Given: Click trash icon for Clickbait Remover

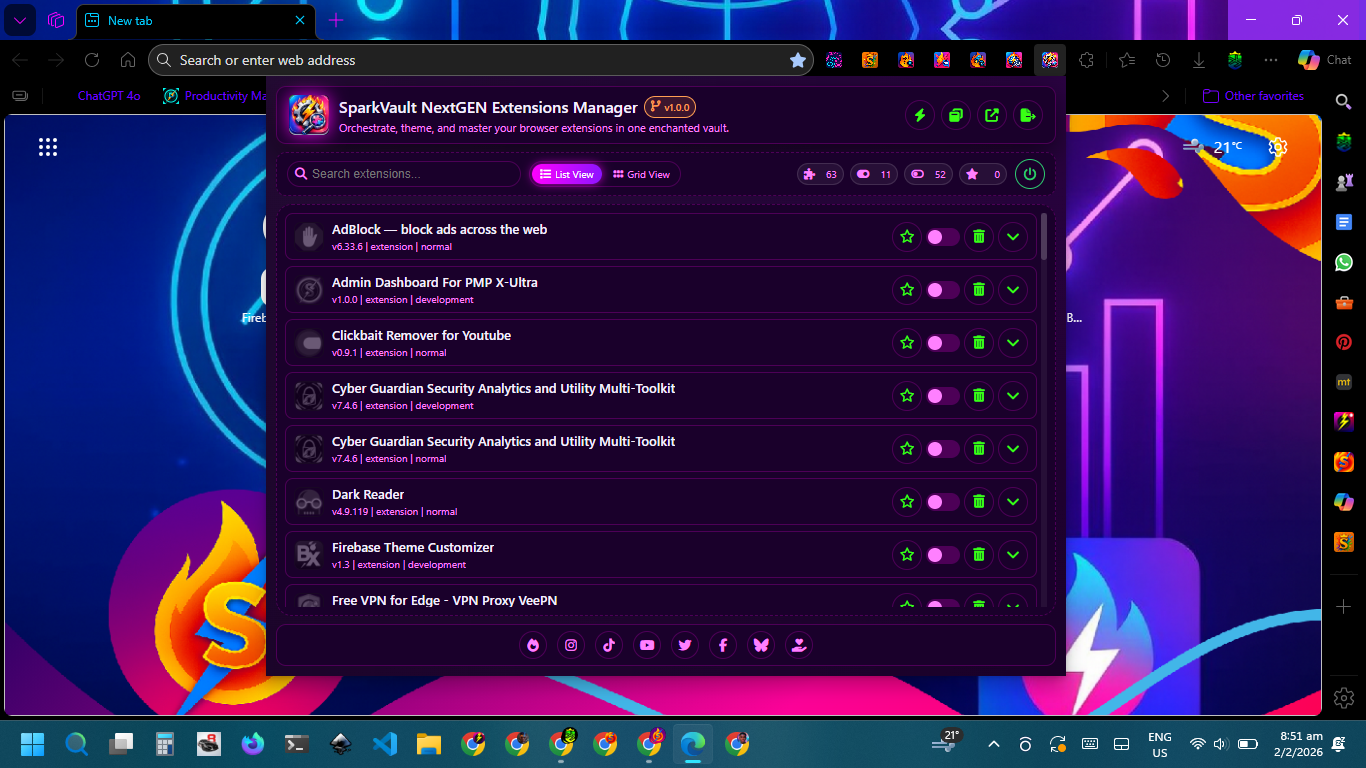Looking at the screenshot, I should pos(979,343).
